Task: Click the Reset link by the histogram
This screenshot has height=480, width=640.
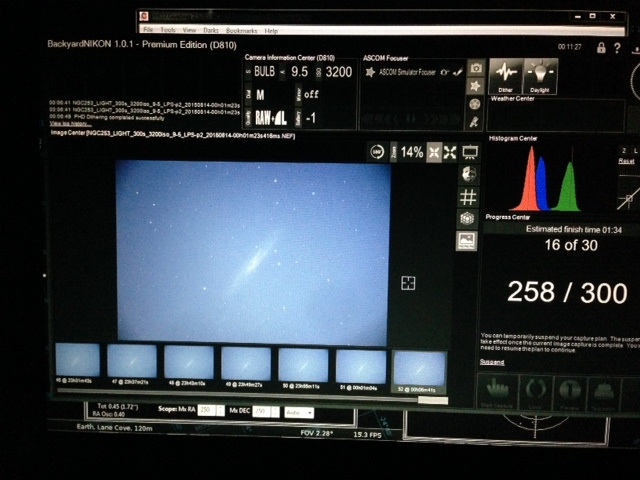Action: (626, 160)
